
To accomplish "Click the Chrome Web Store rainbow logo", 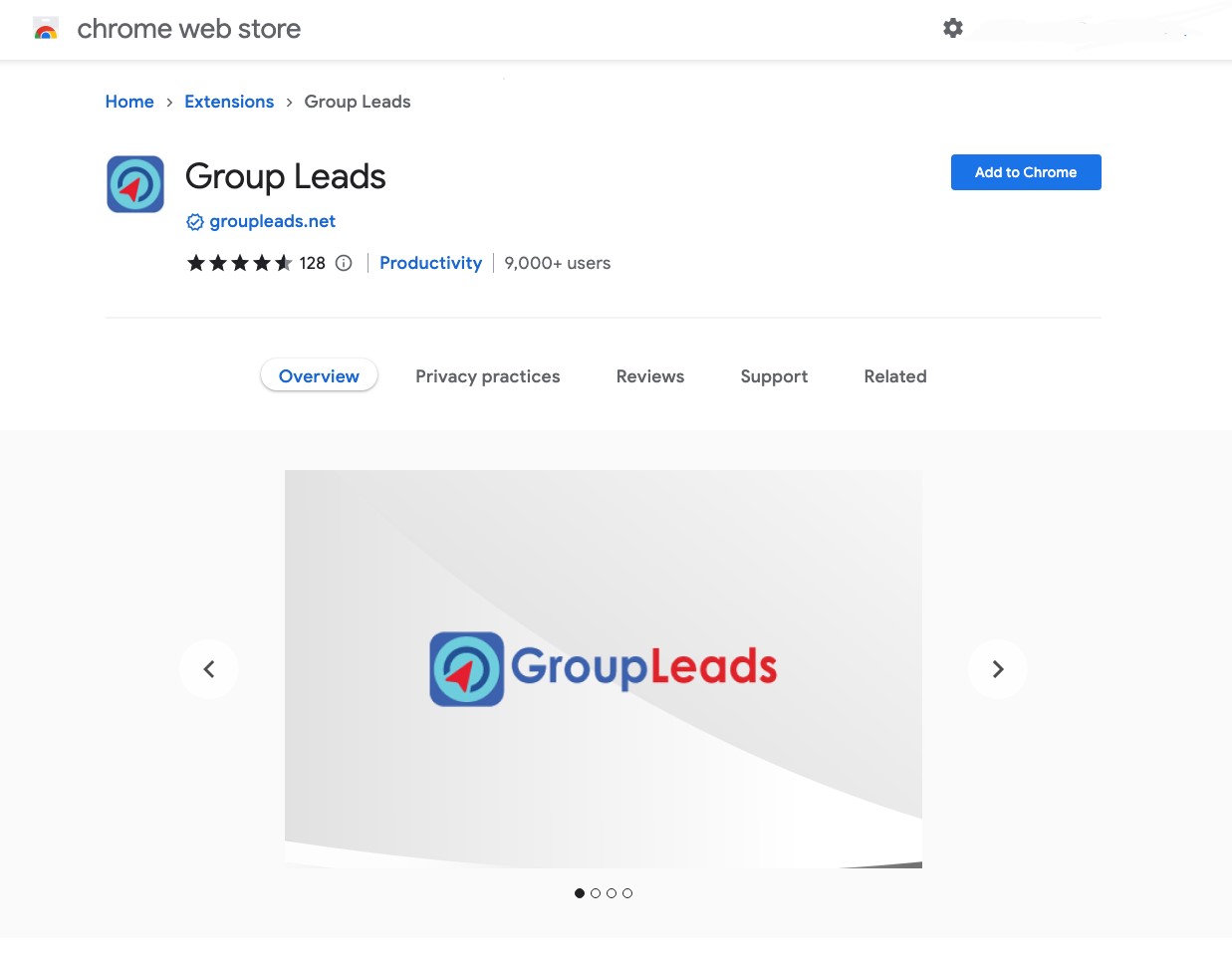I will [x=46, y=29].
